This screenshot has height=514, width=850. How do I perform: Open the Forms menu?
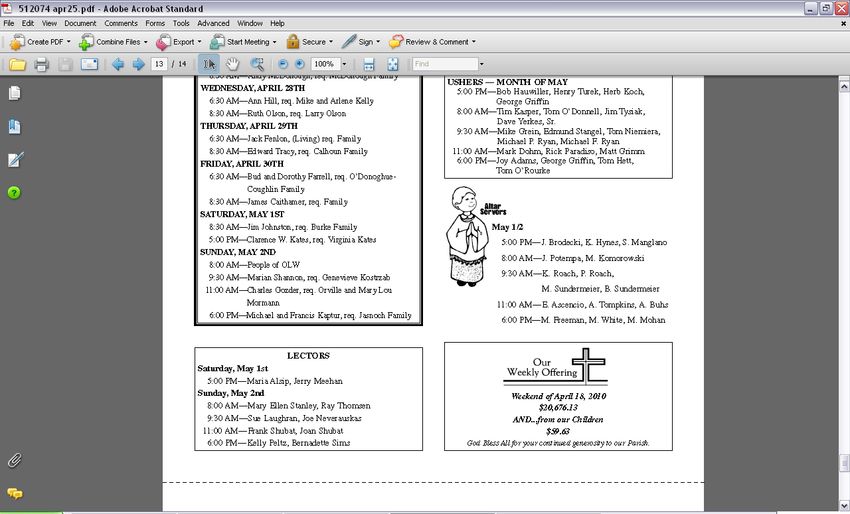coord(155,23)
